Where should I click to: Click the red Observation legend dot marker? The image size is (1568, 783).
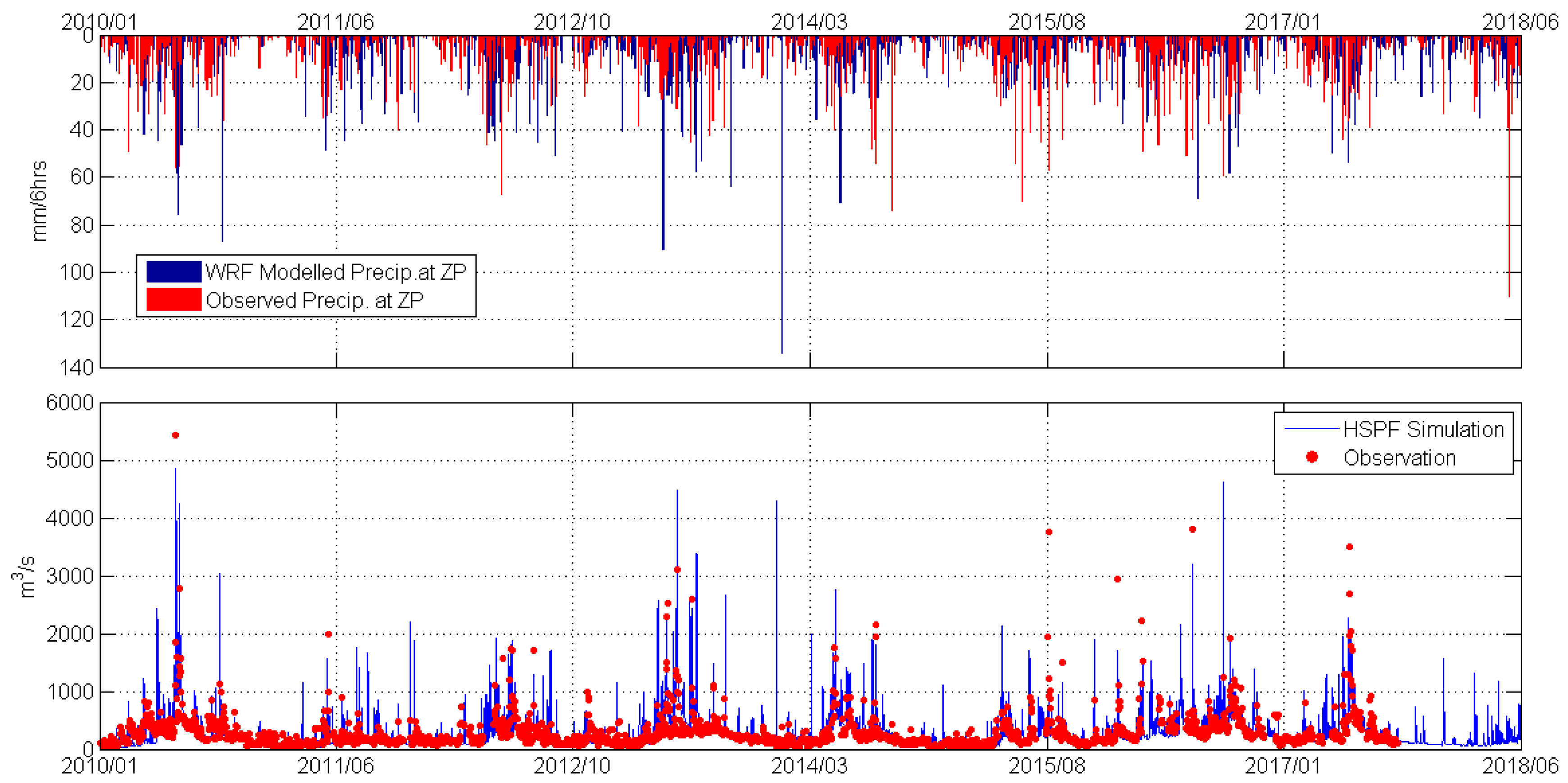[x=1312, y=457]
